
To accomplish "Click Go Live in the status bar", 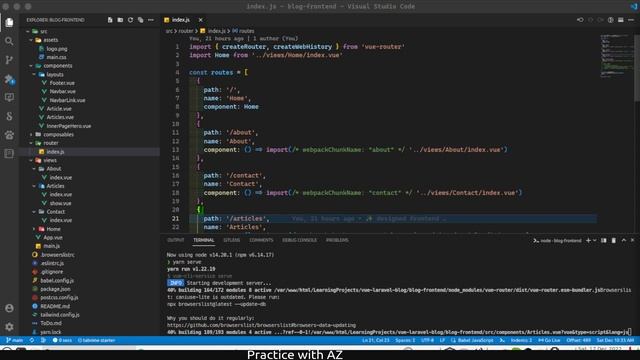I will coord(549,340).
